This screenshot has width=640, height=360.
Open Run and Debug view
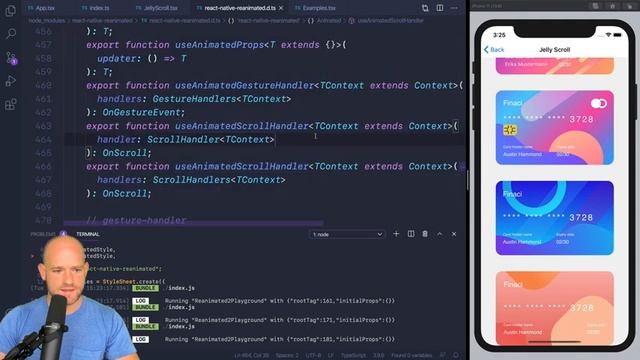pos(11,80)
